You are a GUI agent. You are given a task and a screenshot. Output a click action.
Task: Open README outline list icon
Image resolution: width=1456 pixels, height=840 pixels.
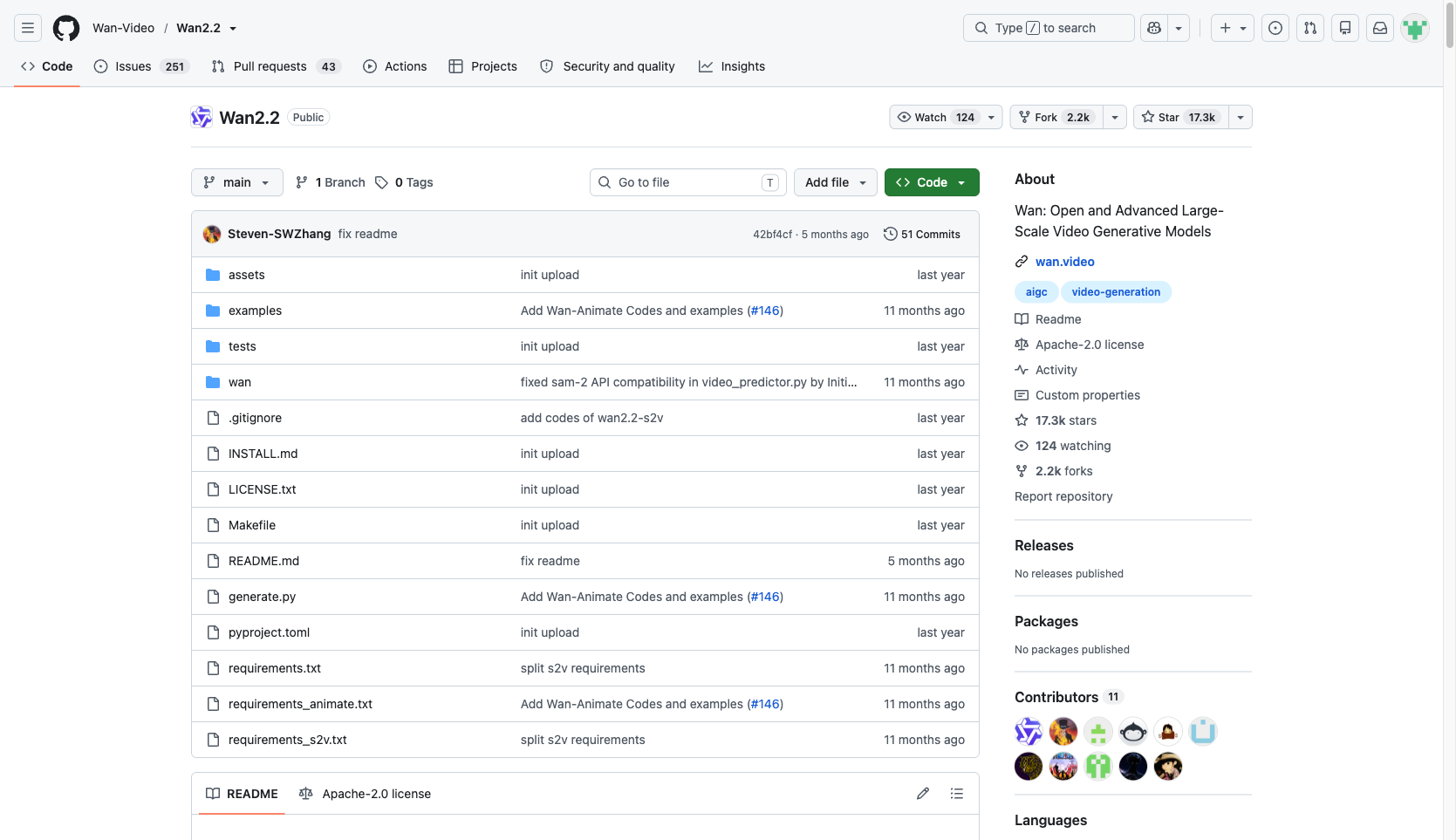coord(957,794)
